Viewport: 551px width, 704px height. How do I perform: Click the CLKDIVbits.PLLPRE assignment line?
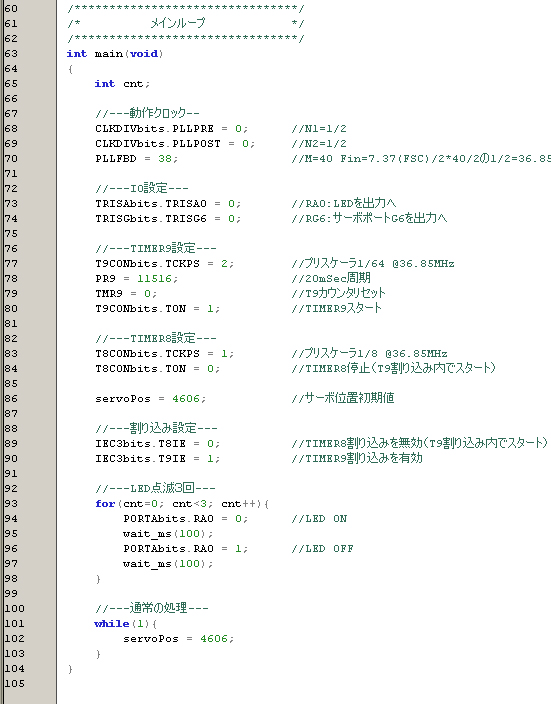(171, 129)
